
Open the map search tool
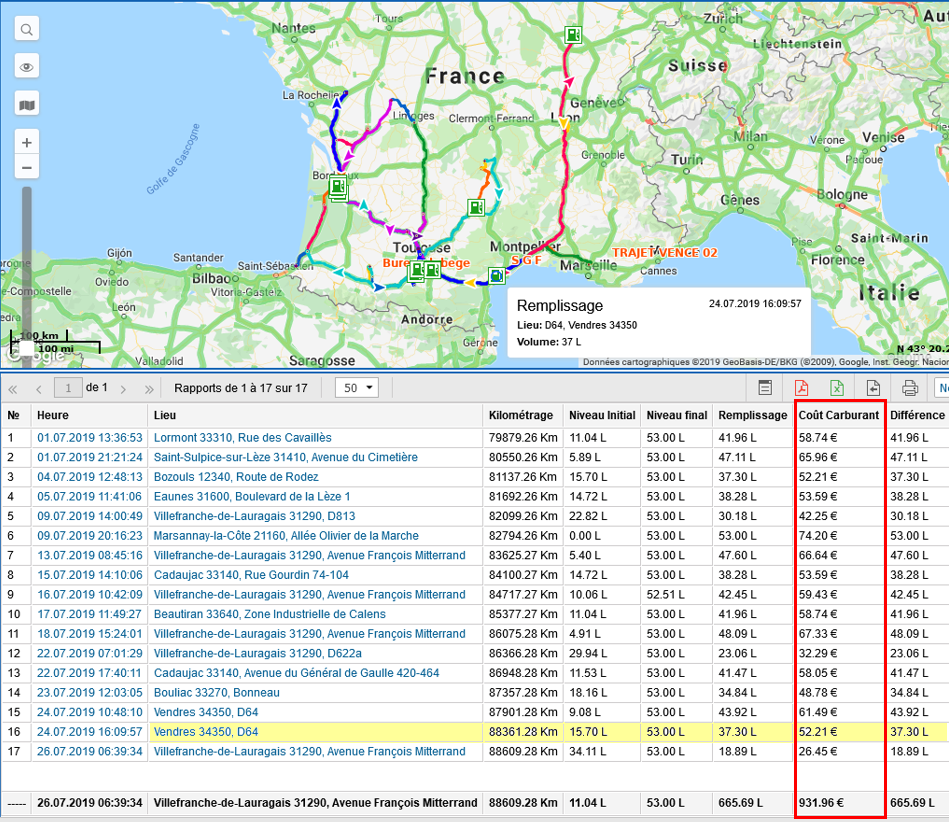tap(27, 29)
